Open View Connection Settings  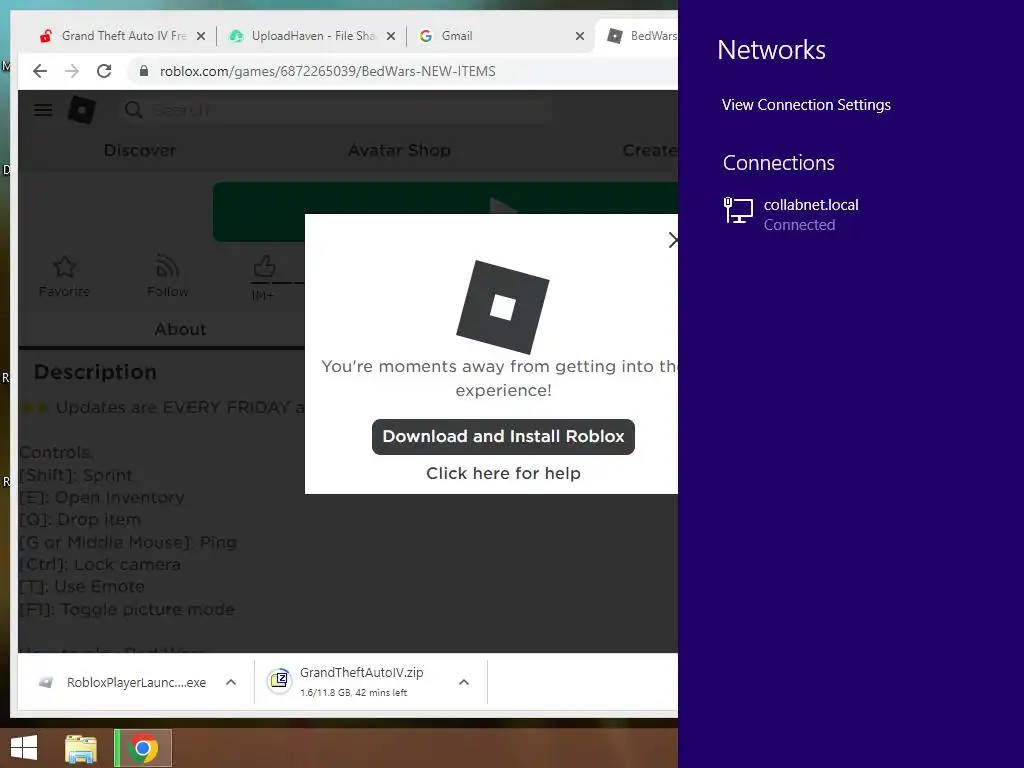pyautogui.click(x=806, y=104)
